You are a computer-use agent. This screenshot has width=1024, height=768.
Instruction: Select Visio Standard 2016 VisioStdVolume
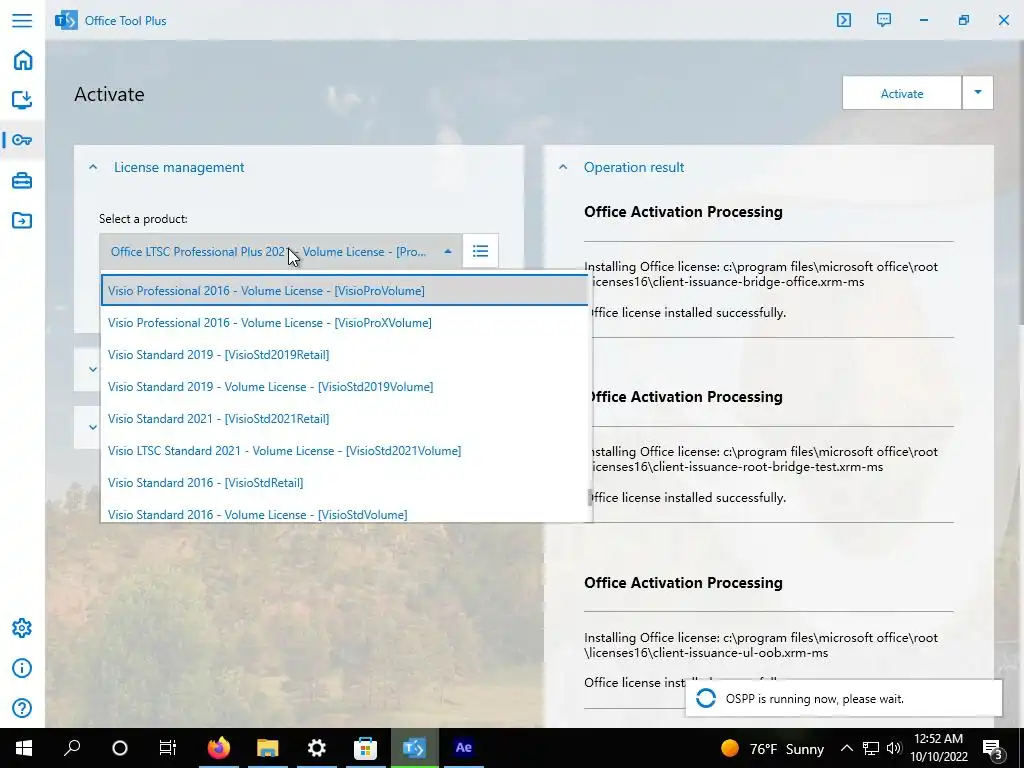coord(345,514)
